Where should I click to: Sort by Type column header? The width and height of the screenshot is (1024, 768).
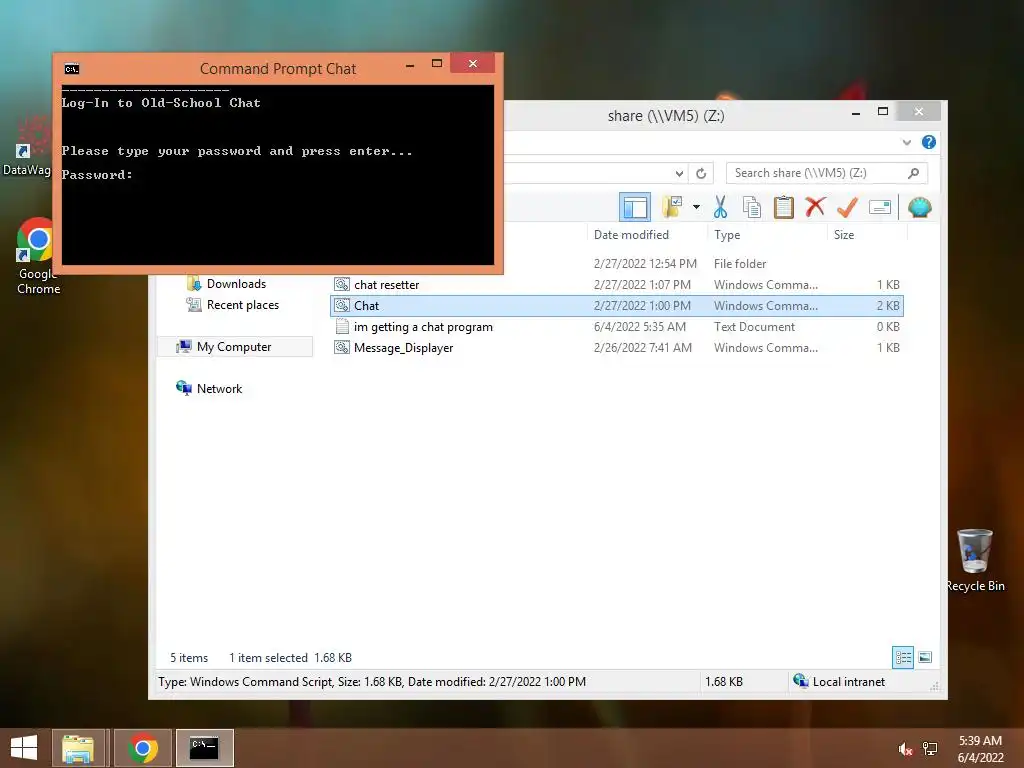[x=727, y=234]
